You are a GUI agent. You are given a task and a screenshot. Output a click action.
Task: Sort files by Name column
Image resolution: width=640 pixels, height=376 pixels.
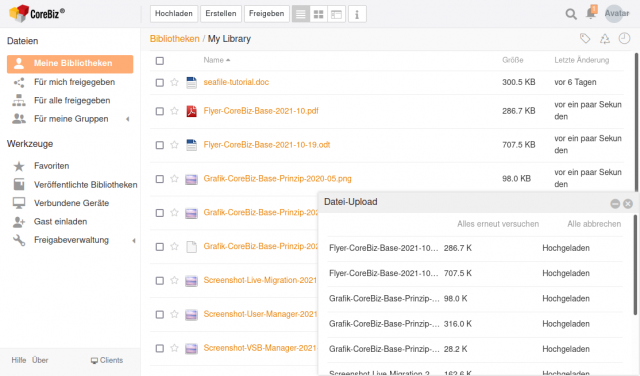coord(217,60)
